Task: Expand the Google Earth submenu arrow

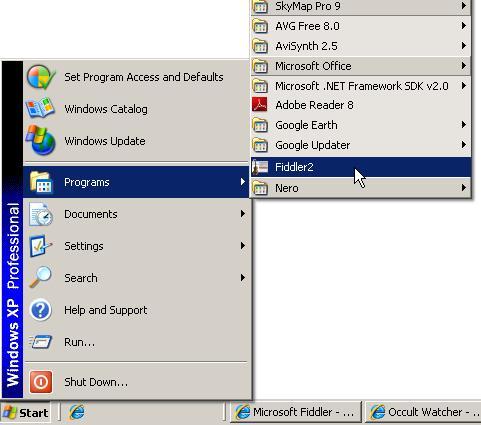Action: pyautogui.click(x=464, y=125)
